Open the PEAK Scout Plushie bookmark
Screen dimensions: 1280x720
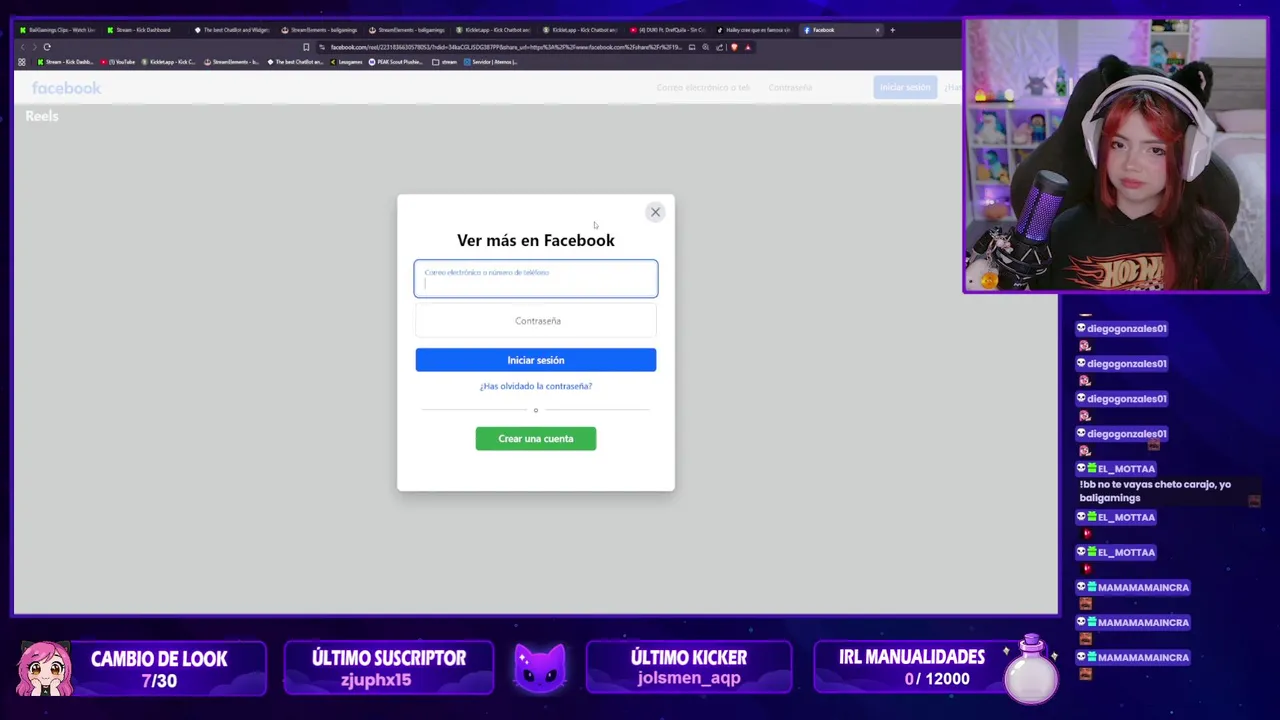pyautogui.click(x=397, y=62)
